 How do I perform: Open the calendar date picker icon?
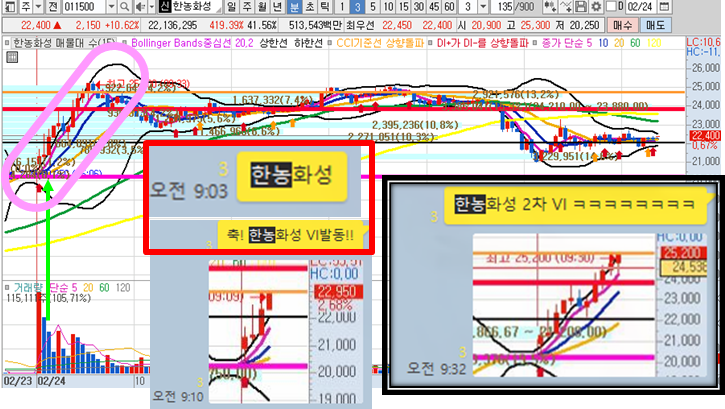pyautogui.click(x=664, y=6)
